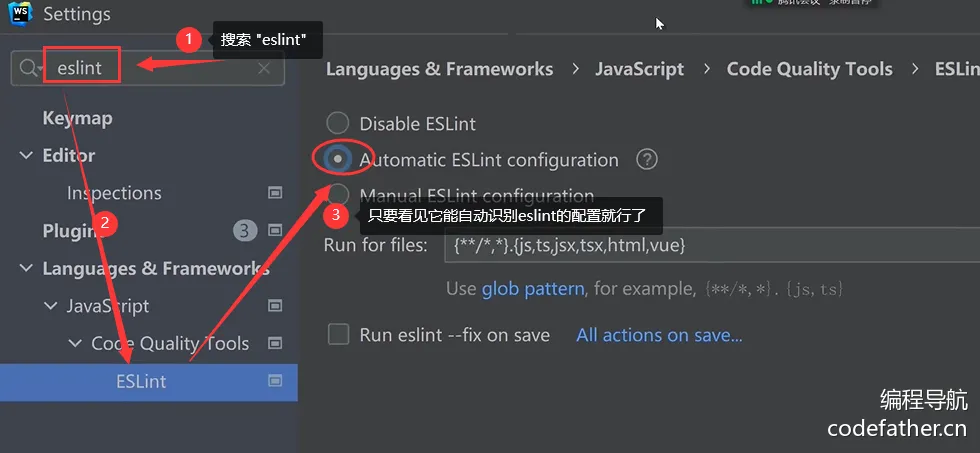
Task: Click the Languages & Frameworks tree label
Action: click(x=156, y=269)
